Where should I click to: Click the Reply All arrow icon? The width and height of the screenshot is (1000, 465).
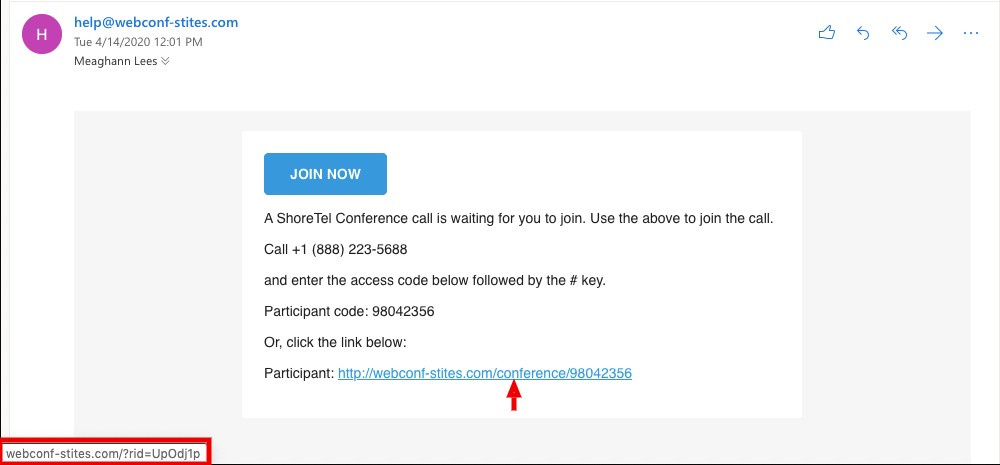pos(899,33)
